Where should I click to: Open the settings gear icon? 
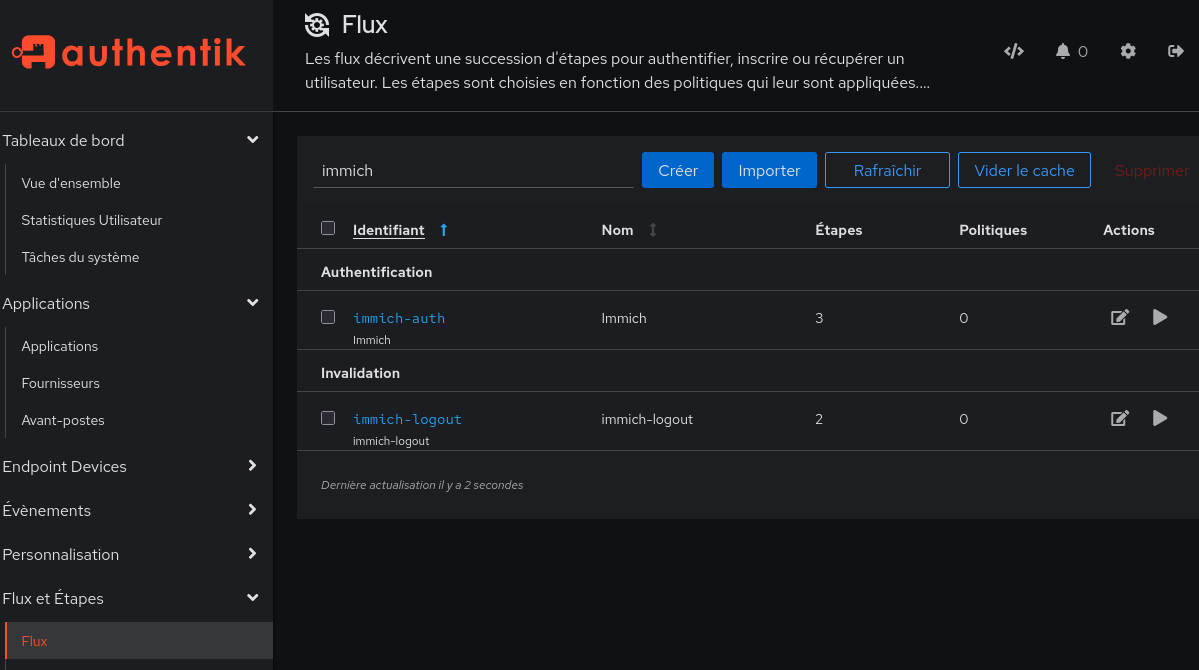1127,51
